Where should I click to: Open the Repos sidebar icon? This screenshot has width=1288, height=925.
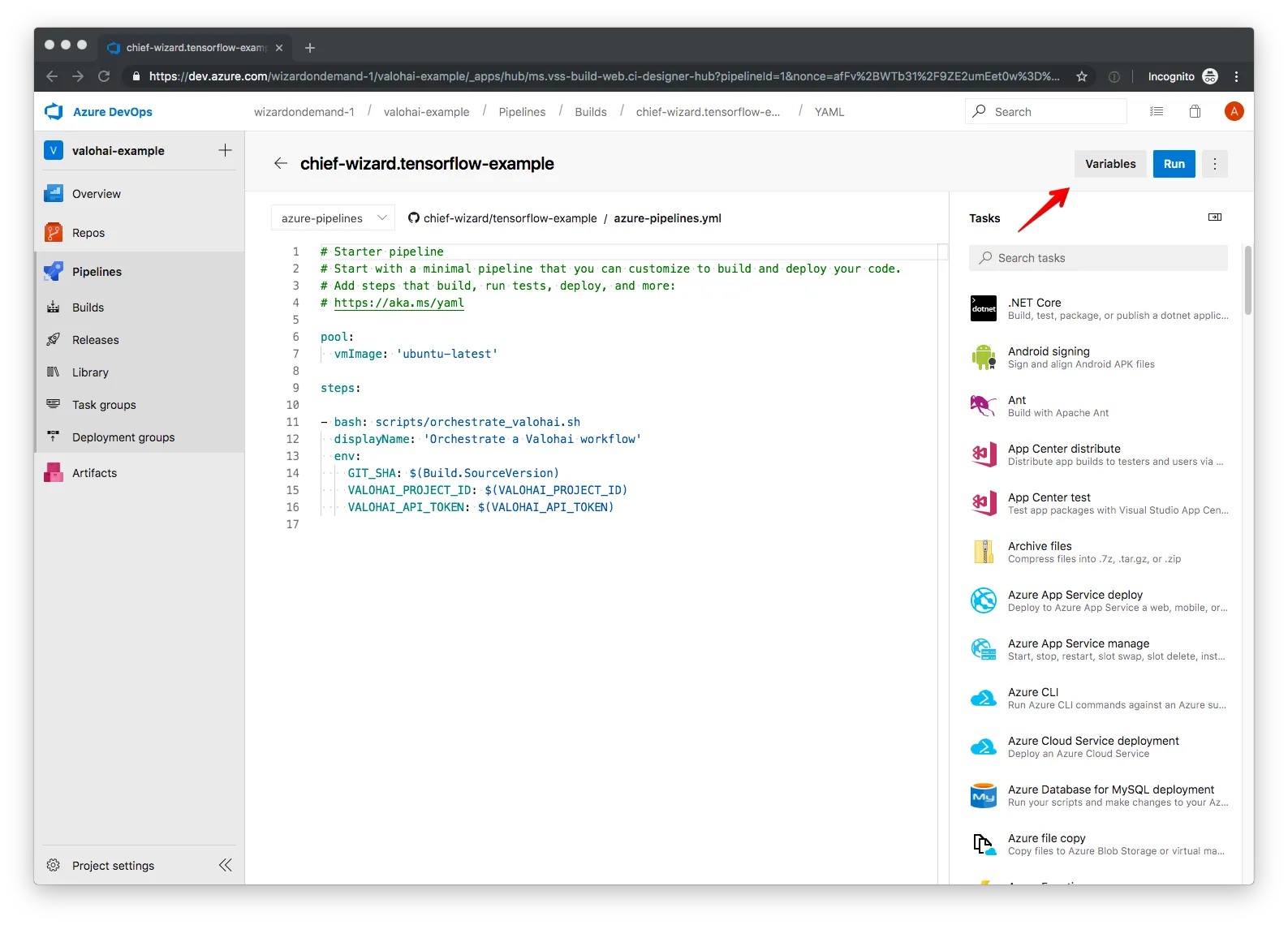pos(54,233)
